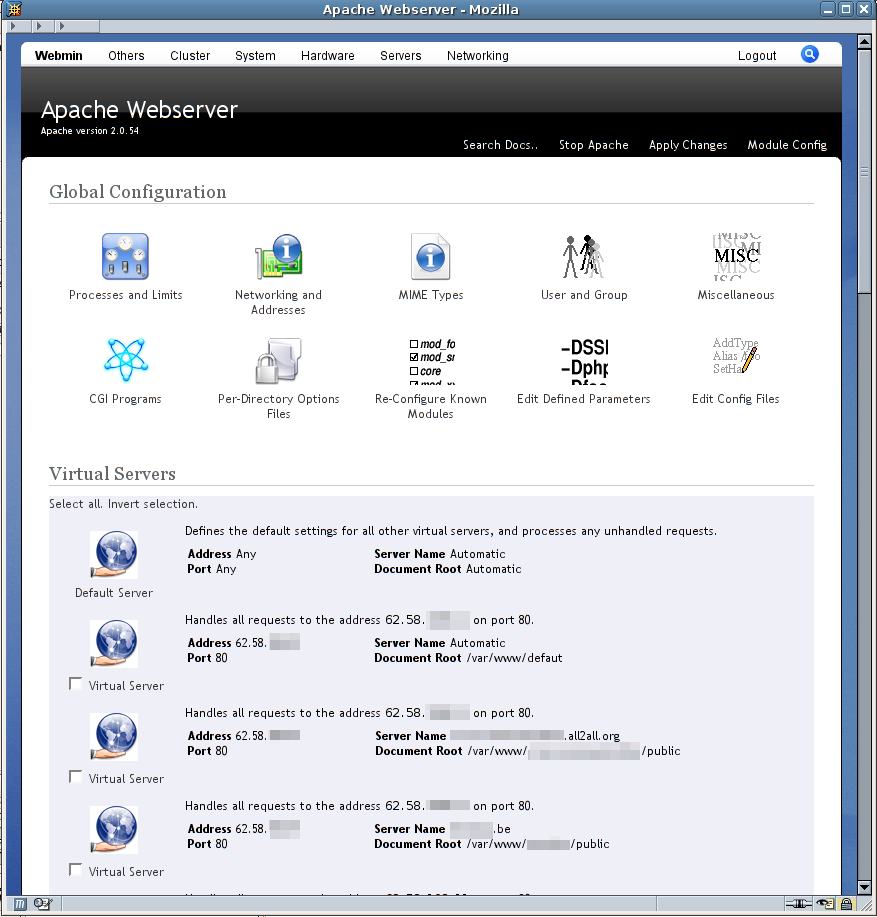Check the /var/www/defaut virtual server checkbox
The height and width of the screenshot is (917, 877).
tap(76, 684)
